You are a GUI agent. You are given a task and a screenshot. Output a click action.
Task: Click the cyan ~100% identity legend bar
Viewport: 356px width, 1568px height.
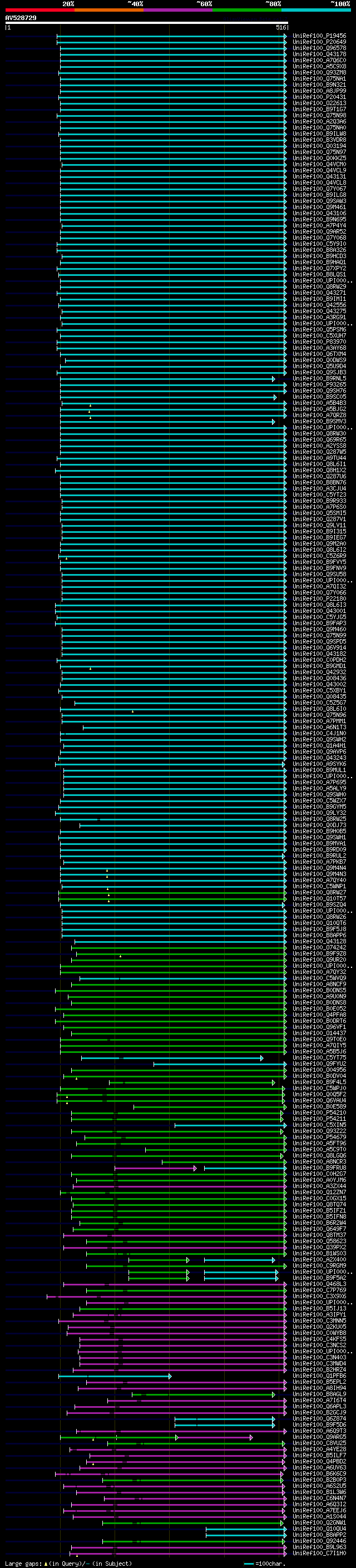pos(316,10)
